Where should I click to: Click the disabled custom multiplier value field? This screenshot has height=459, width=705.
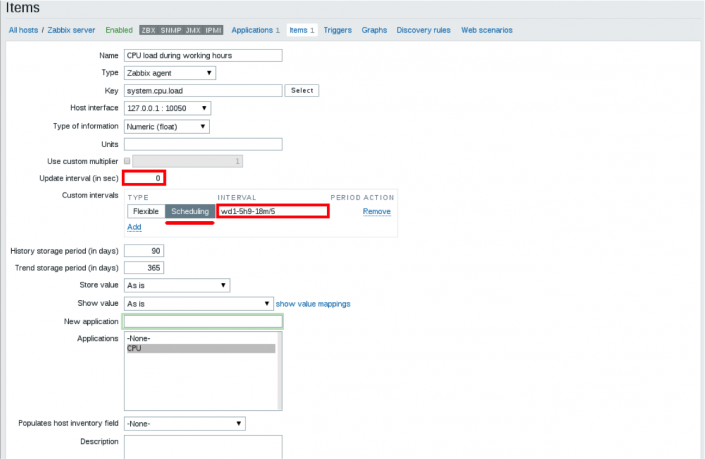187,161
